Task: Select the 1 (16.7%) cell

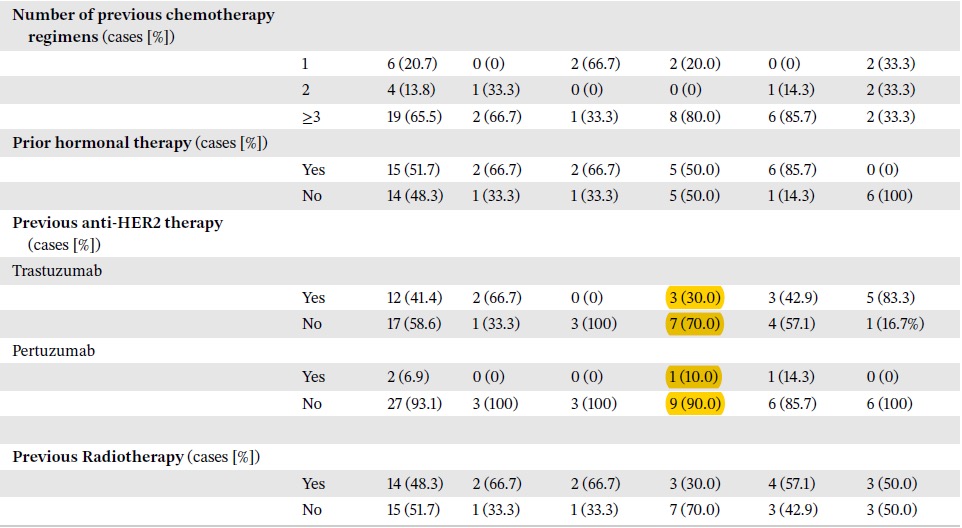Action: point(895,324)
